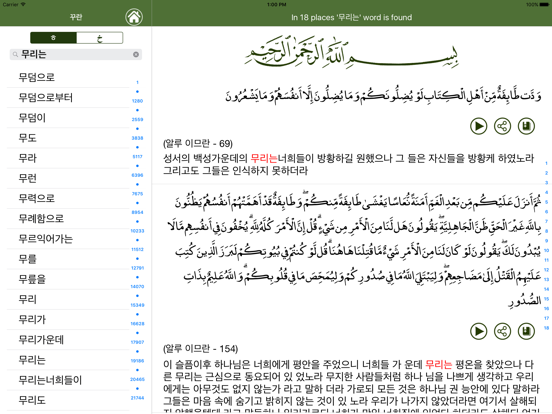The width and height of the screenshot is (552, 414).
Task: Tap the red 무리는 highlight in verse 154
Action: [x=438, y=364]
